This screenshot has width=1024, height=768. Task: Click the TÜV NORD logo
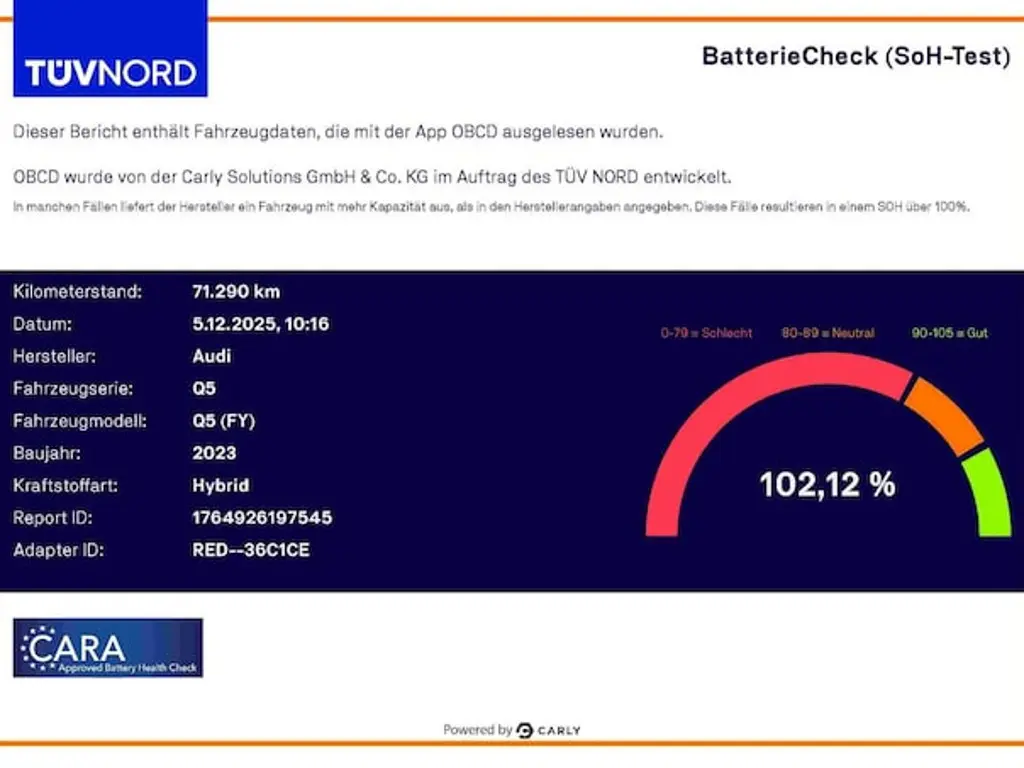coord(110,50)
